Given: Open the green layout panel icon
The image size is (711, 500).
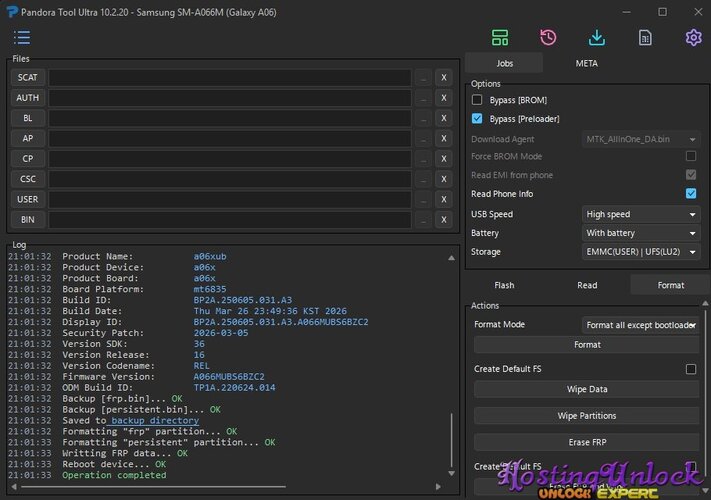Looking at the screenshot, I should (x=500, y=38).
